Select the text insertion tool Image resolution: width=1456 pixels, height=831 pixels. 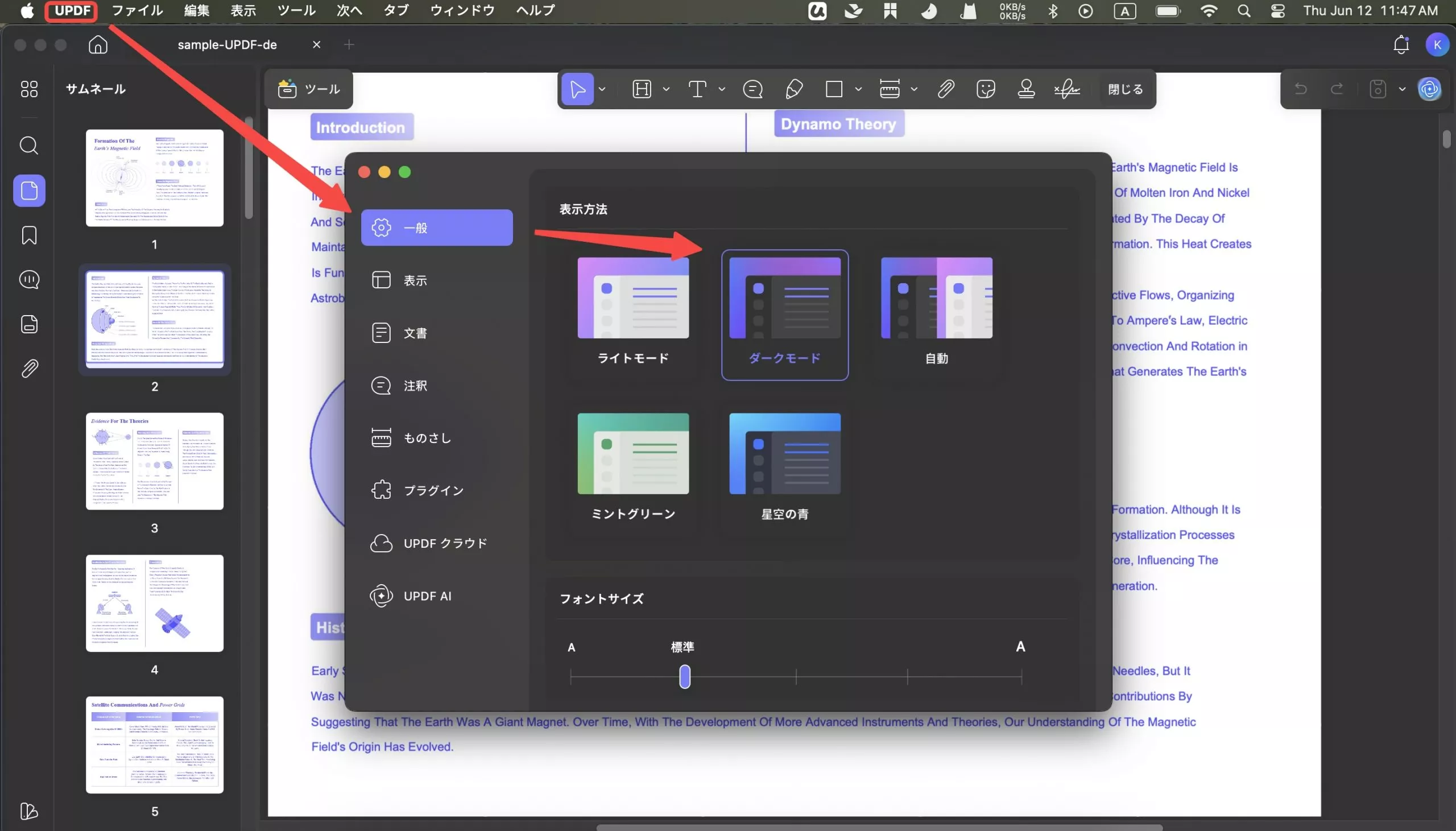698,89
